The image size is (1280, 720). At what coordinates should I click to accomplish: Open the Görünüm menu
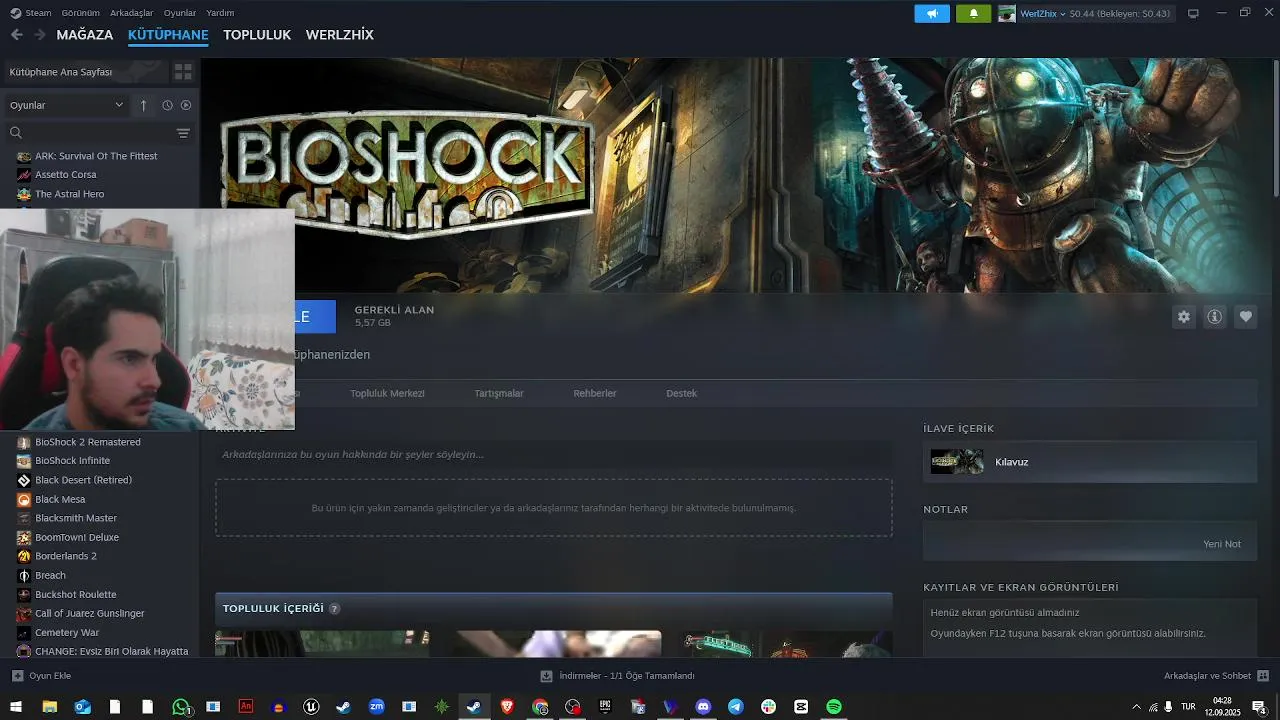tap(81, 13)
